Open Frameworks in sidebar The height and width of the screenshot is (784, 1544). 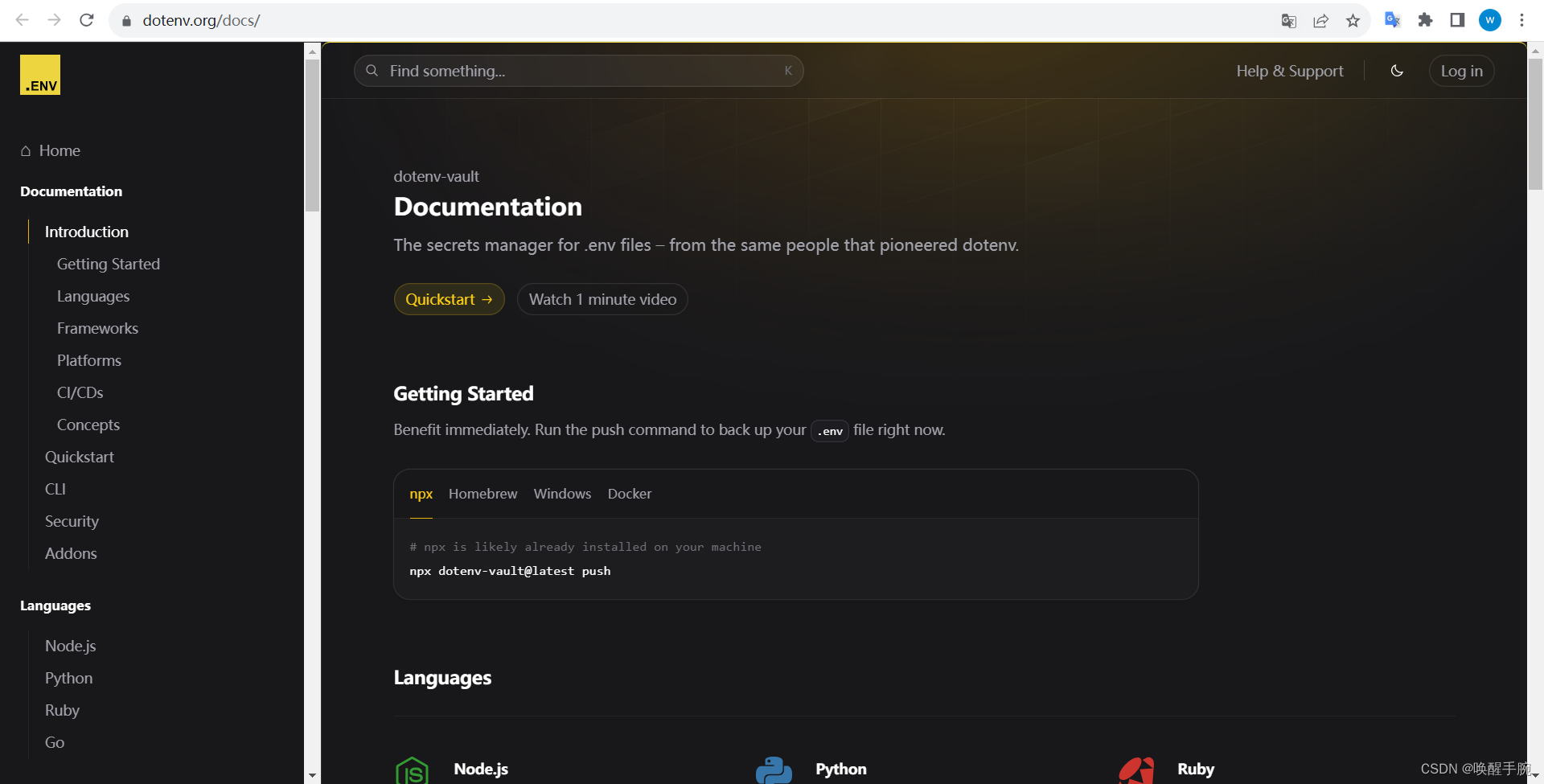(97, 328)
